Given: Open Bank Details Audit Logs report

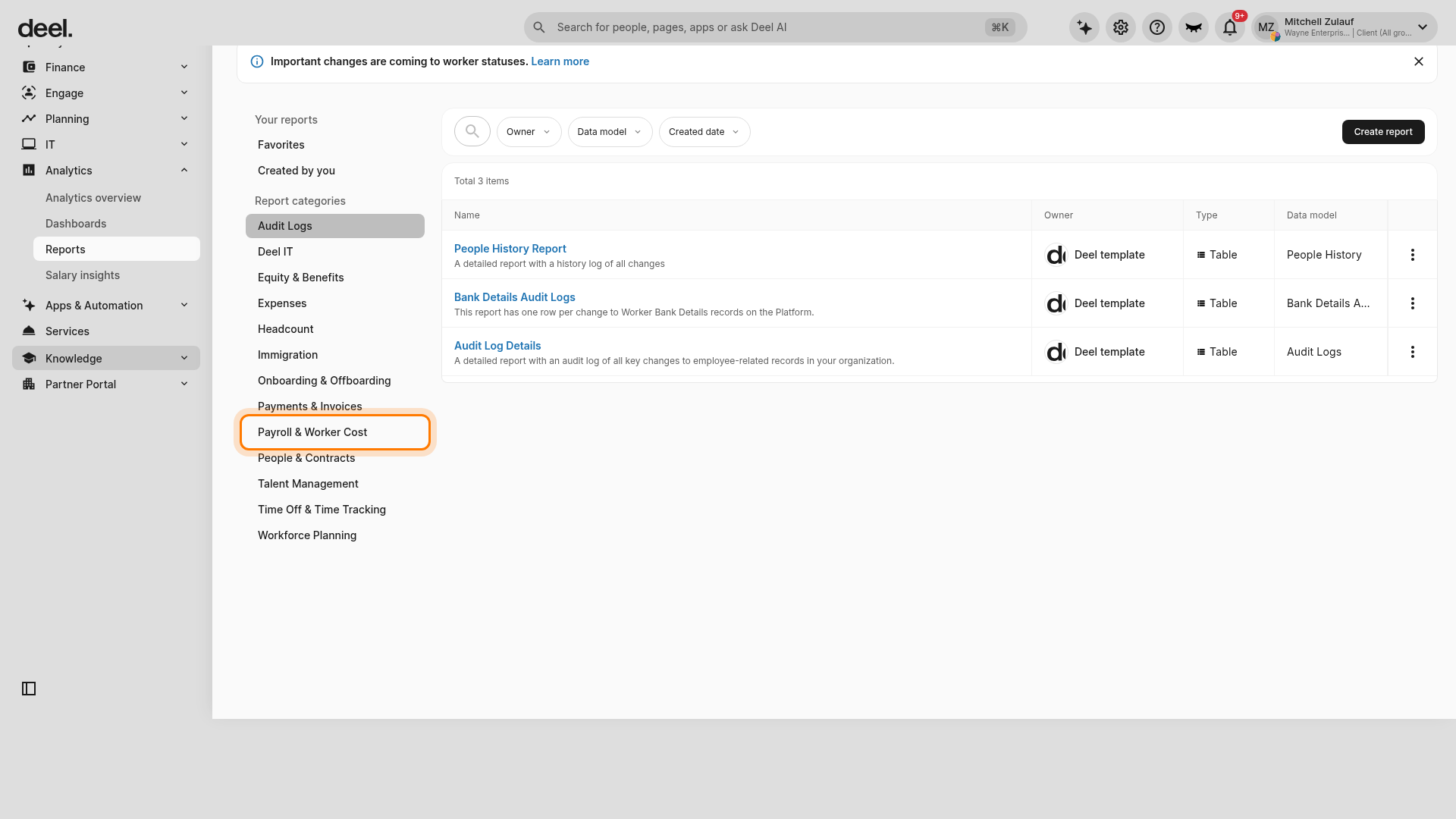Looking at the screenshot, I should [x=515, y=297].
